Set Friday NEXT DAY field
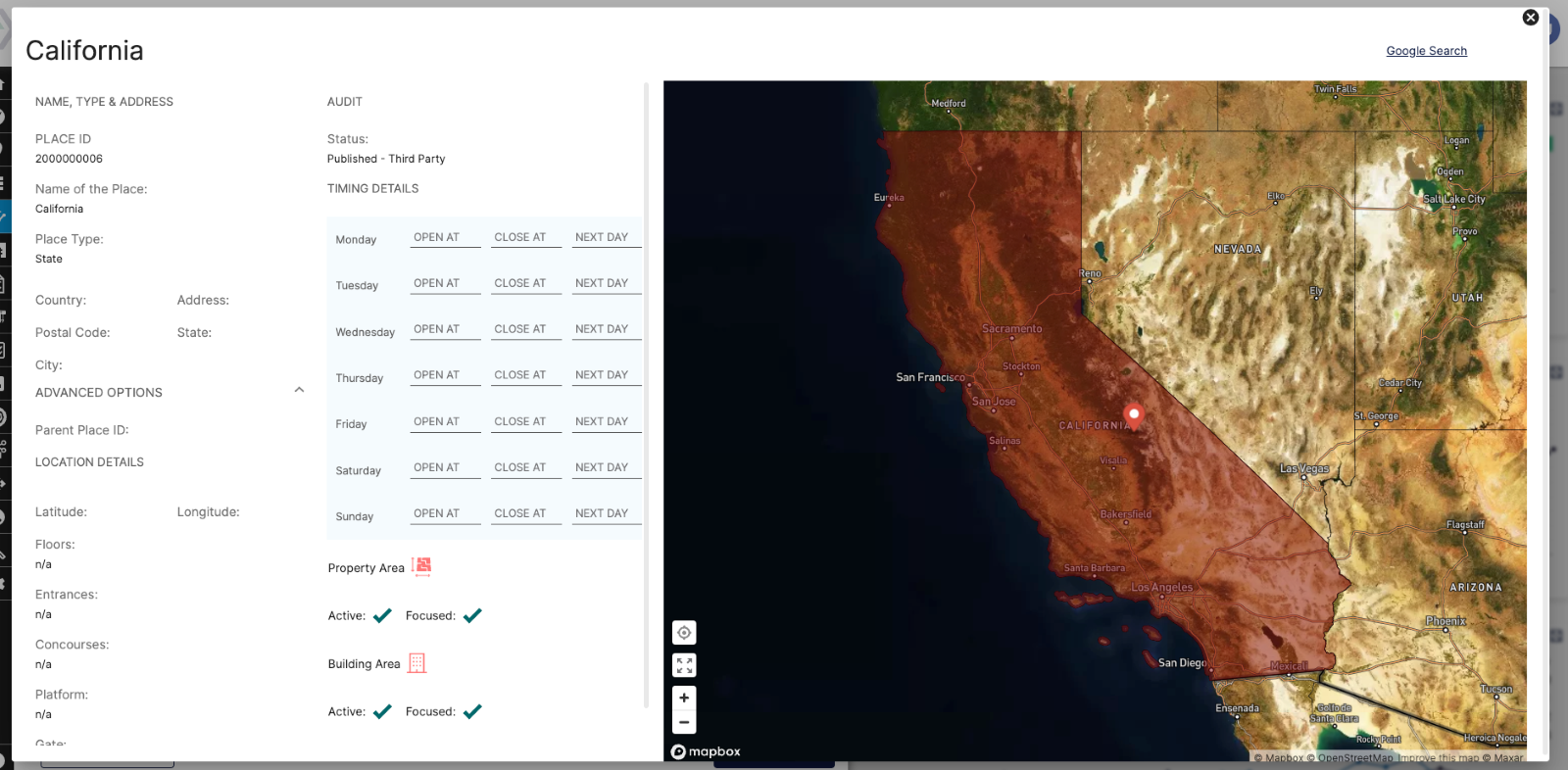Image resolution: width=1568 pixels, height=770 pixels. 607,421
